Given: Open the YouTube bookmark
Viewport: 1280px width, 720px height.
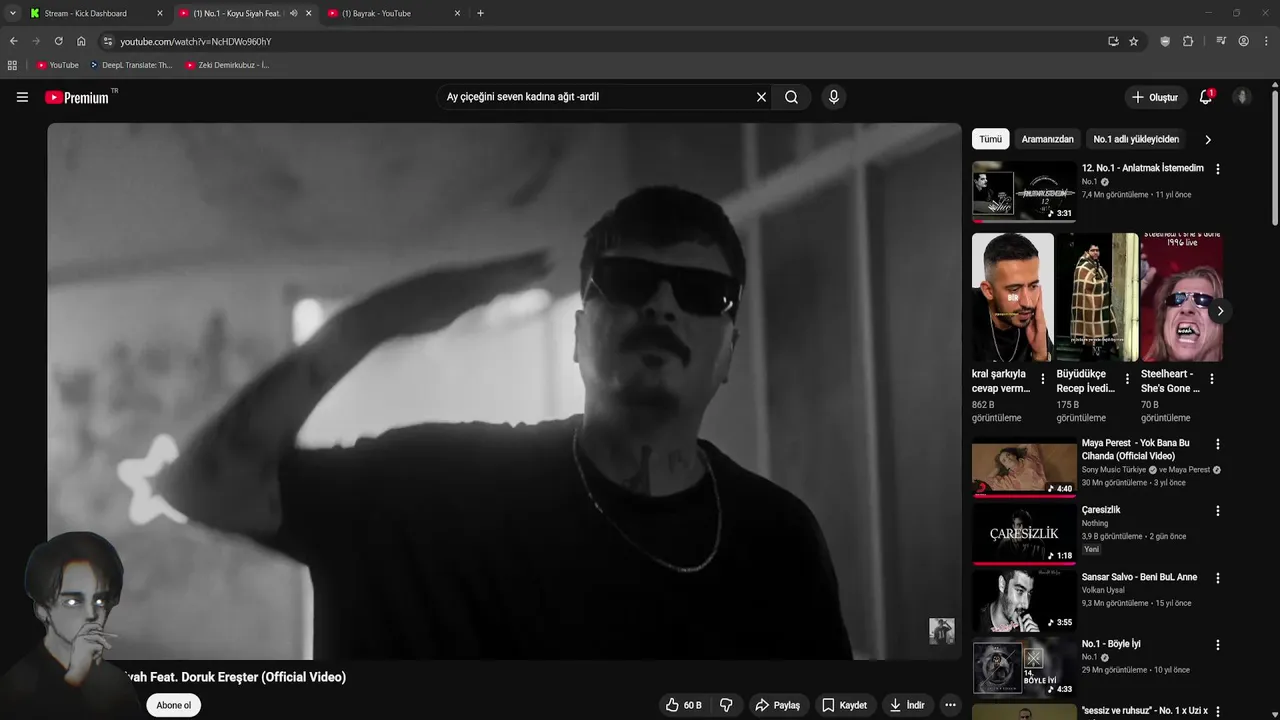Looking at the screenshot, I should [x=57, y=65].
